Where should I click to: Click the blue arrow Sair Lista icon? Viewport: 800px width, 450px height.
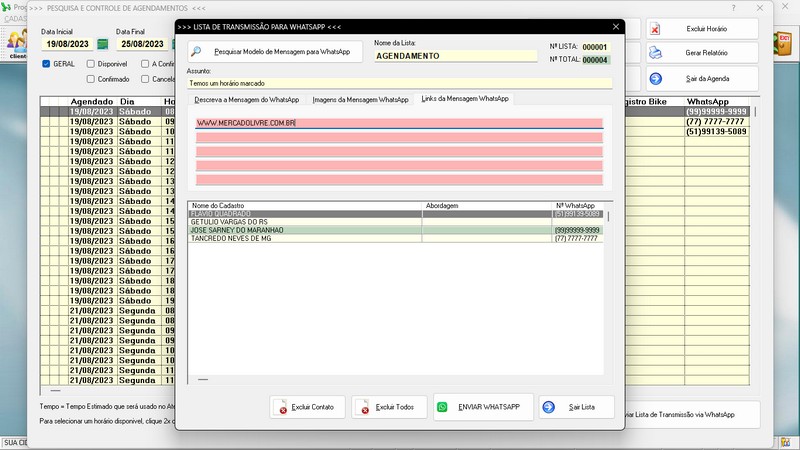click(551, 407)
